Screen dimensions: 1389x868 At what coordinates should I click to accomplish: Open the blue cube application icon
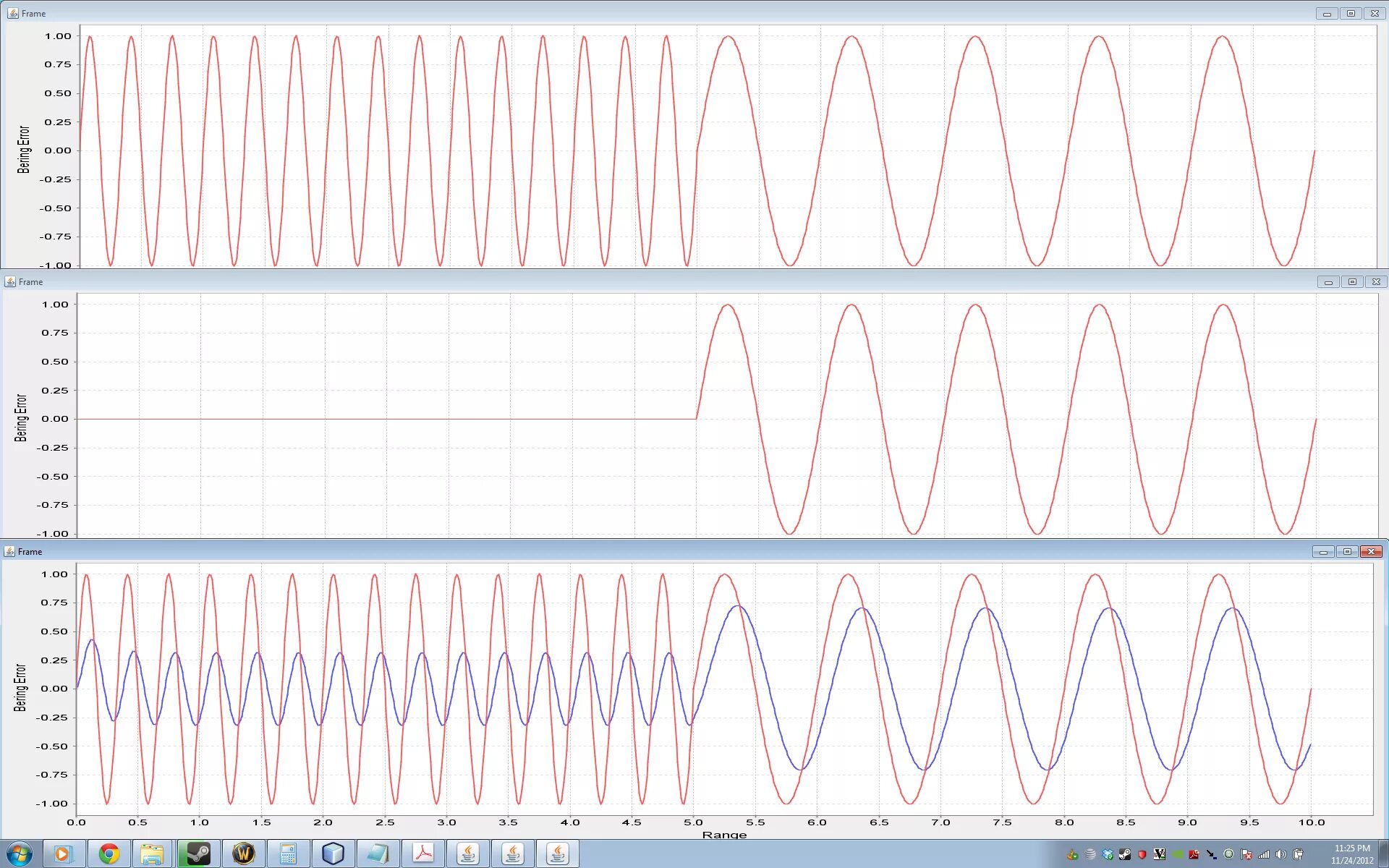pos(333,854)
